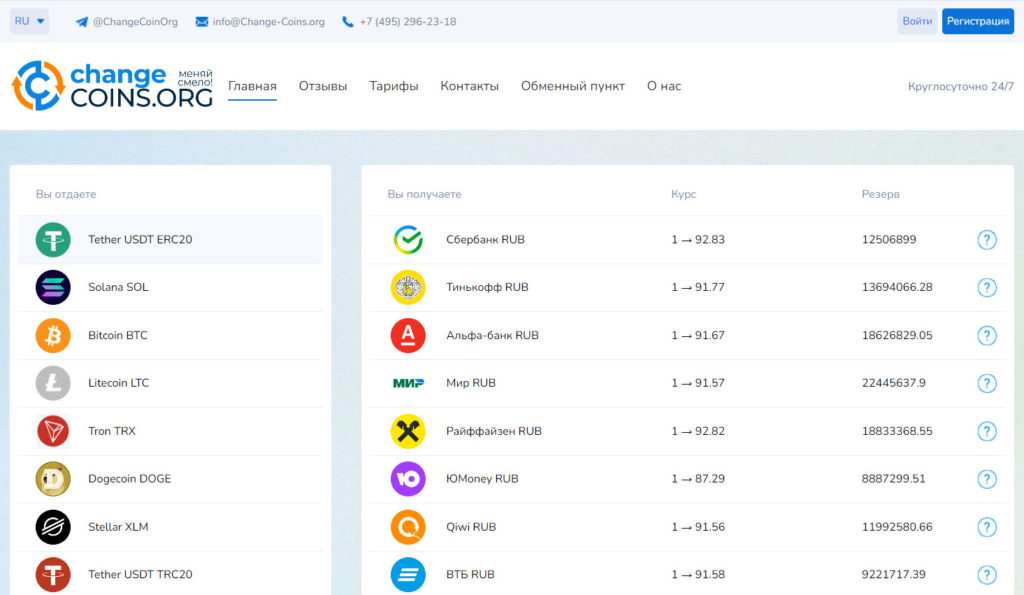Image resolution: width=1024 pixels, height=595 pixels.
Task: Click the 'Stellar XLM' label
Action: tap(118, 527)
